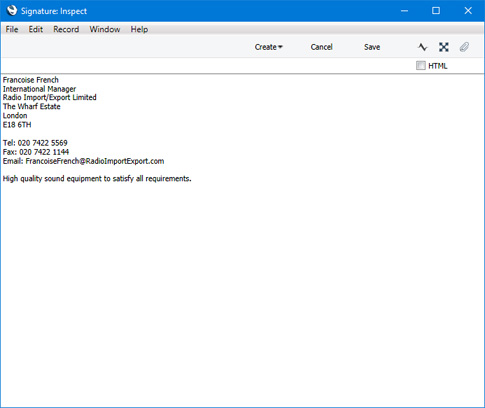This screenshot has width=485, height=408.
Task: Enable the HTML checkbox
Action: tap(421, 66)
